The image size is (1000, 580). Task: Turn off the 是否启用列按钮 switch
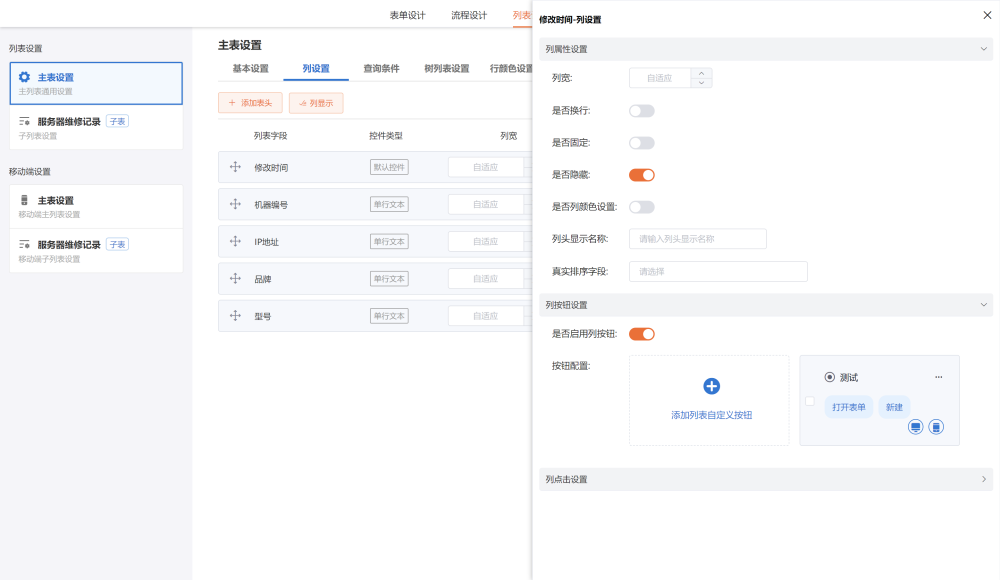[641, 334]
